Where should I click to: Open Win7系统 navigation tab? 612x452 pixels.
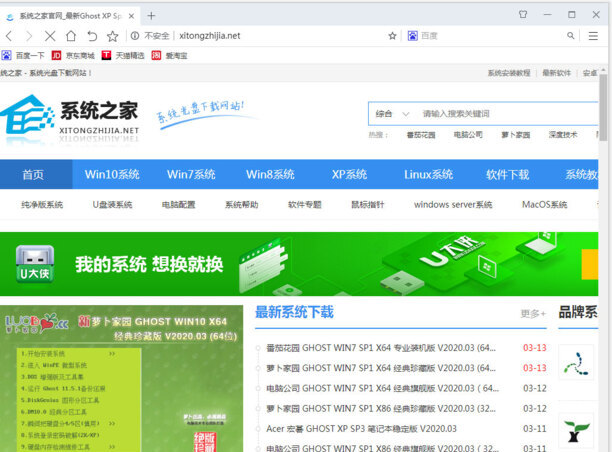tap(191, 174)
